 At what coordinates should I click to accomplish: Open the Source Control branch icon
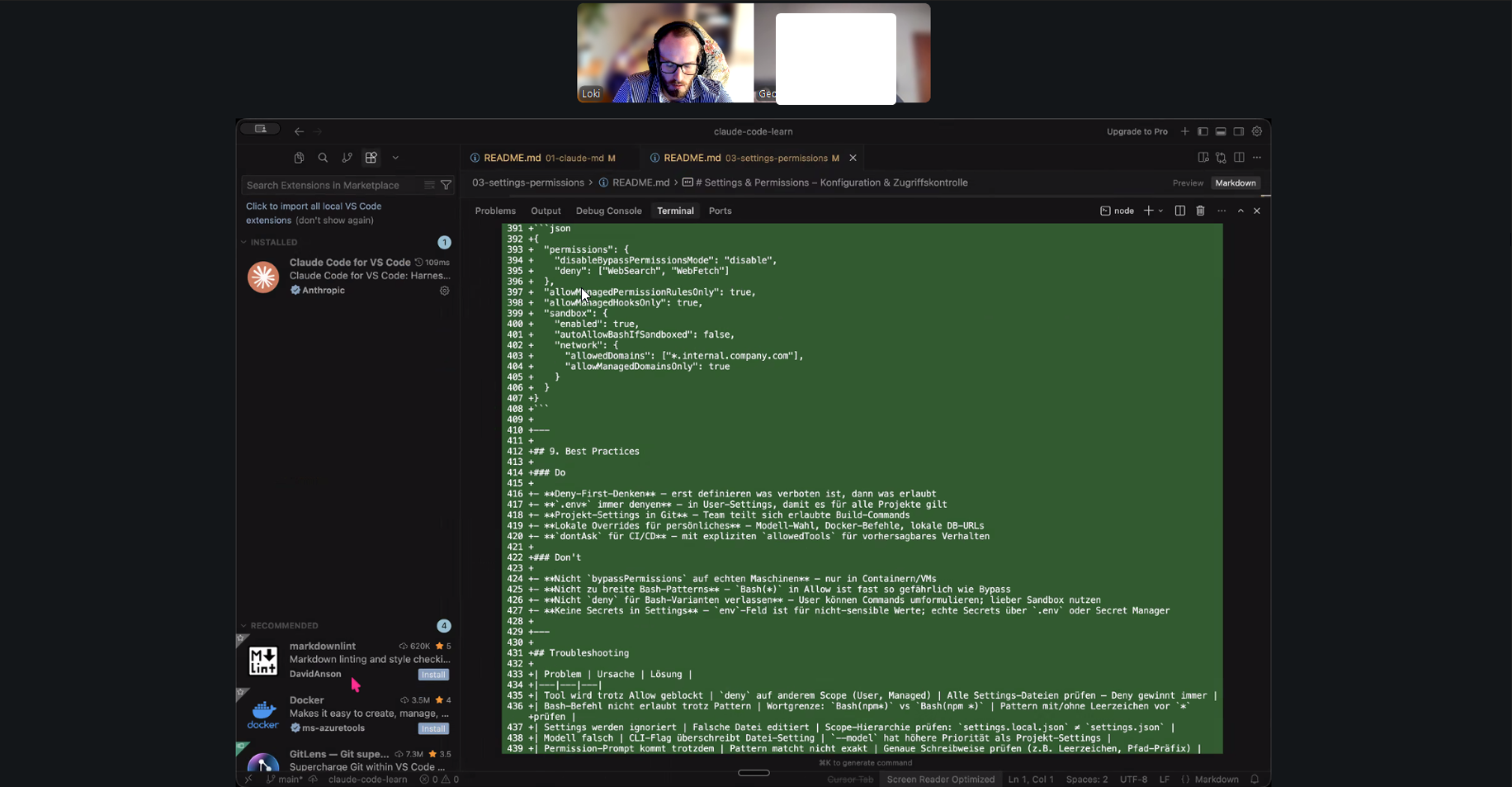[x=347, y=157]
